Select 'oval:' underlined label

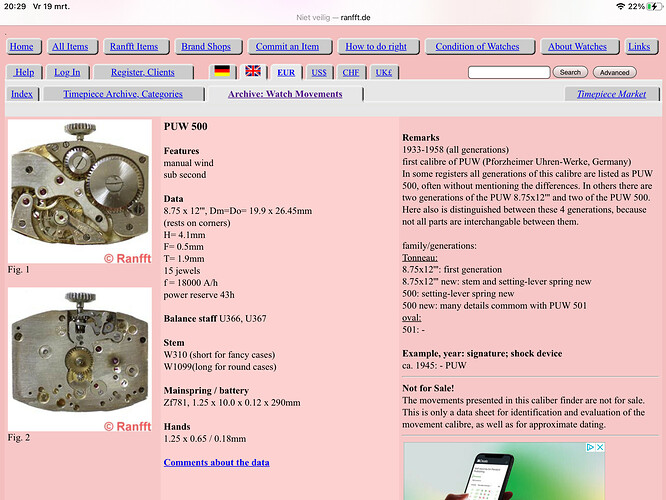tap(412, 317)
